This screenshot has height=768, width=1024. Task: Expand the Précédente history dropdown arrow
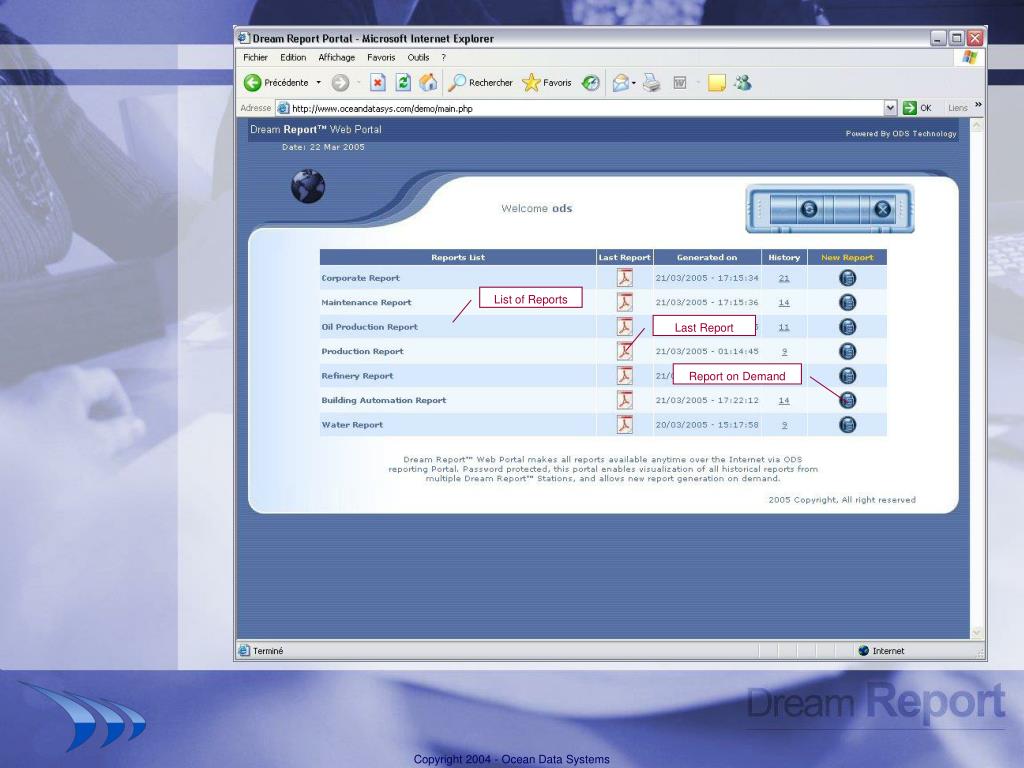pyautogui.click(x=319, y=83)
